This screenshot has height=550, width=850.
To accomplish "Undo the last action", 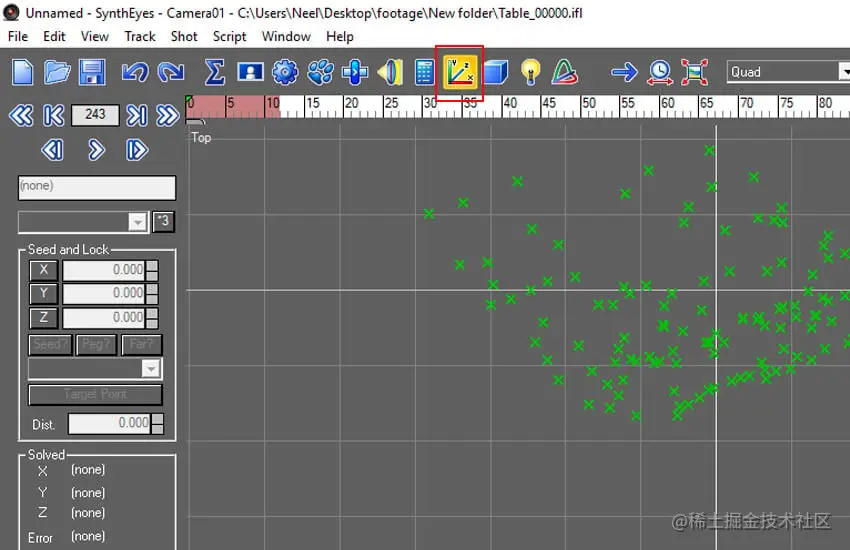I will point(135,72).
